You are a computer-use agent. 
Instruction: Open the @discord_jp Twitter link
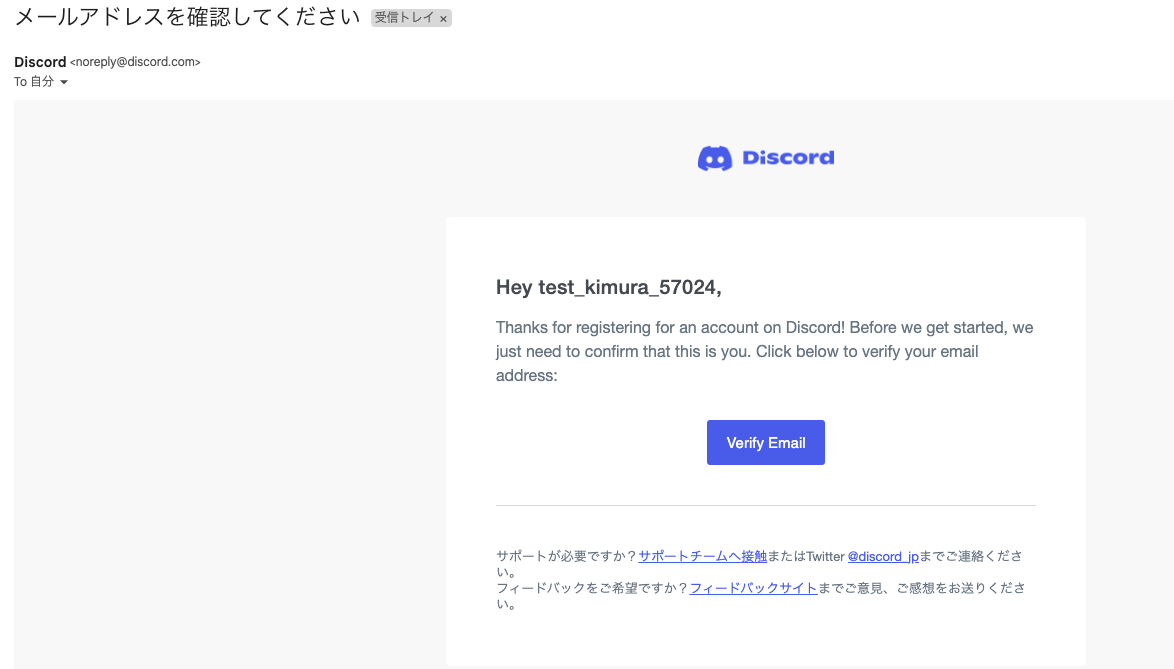point(884,556)
